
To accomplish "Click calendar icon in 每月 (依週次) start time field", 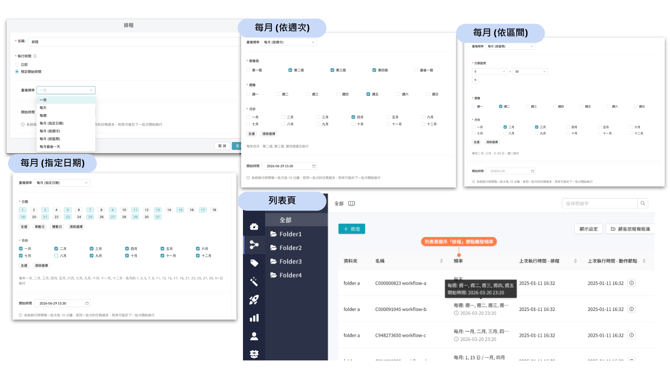I will [314, 166].
